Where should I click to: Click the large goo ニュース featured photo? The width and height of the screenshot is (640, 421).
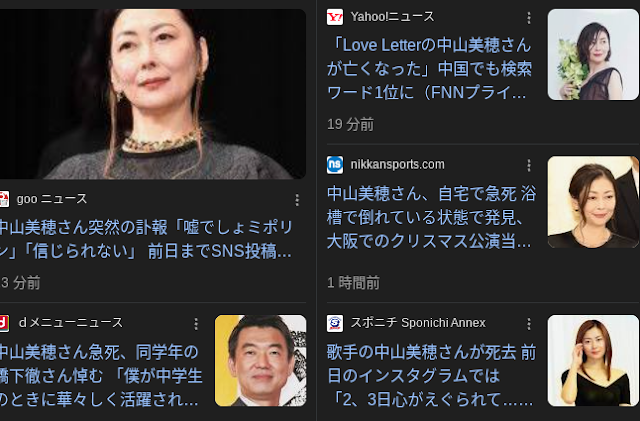153,94
